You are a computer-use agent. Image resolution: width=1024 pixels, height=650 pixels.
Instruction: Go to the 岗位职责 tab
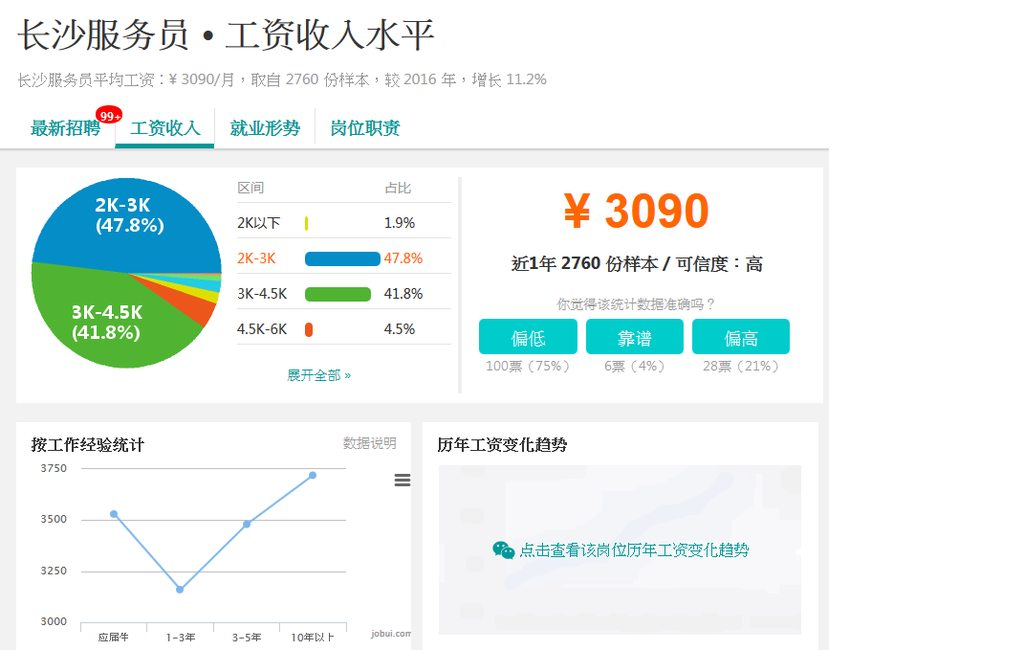pos(365,128)
